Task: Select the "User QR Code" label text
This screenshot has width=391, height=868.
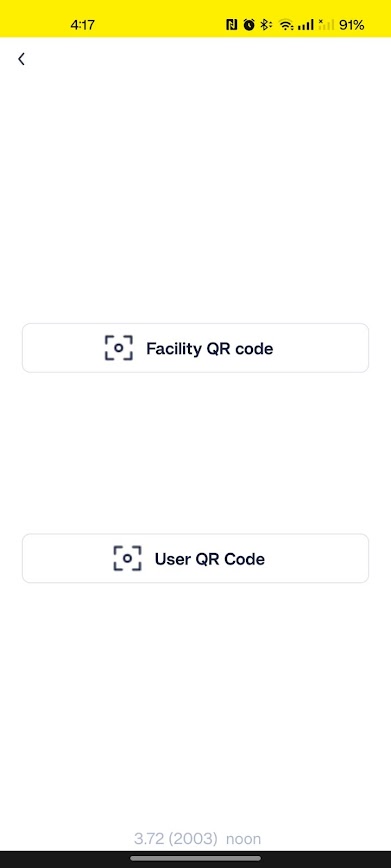Action: tap(210, 559)
